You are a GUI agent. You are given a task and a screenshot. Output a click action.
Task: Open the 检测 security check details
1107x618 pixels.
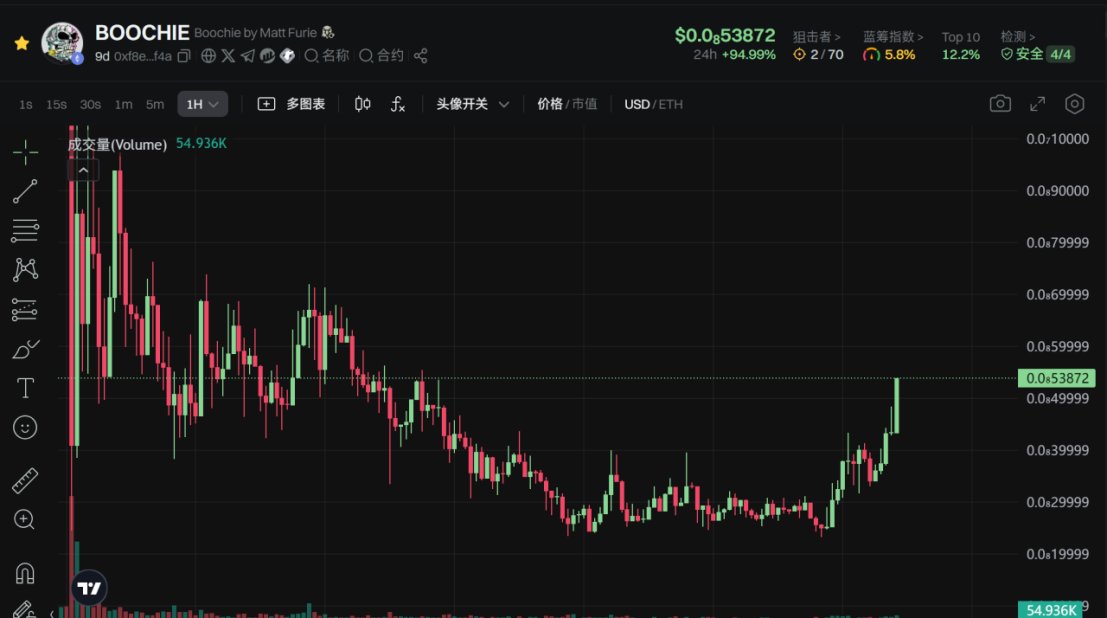[1017, 37]
